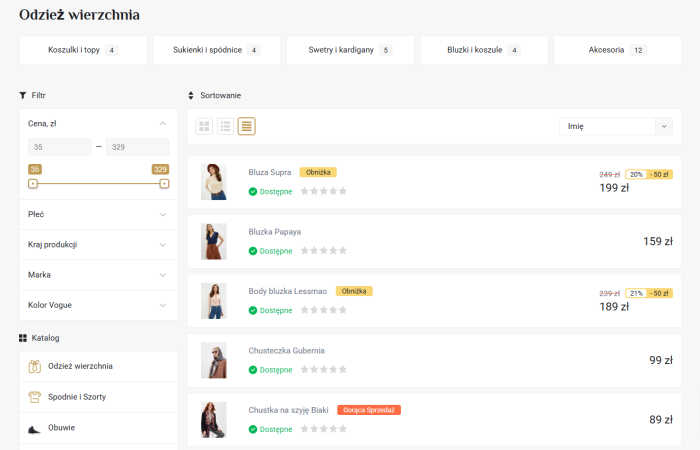The height and width of the screenshot is (450, 700).
Task: Click the minimum price field showing 35
Action: pyautogui.click(x=59, y=147)
